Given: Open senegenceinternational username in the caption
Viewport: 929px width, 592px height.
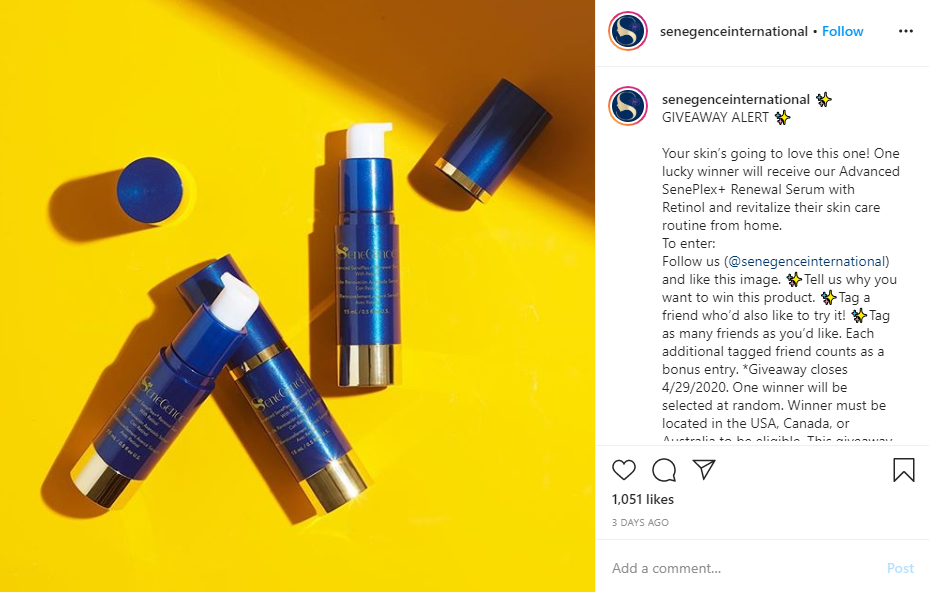Looking at the screenshot, I should (735, 100).
